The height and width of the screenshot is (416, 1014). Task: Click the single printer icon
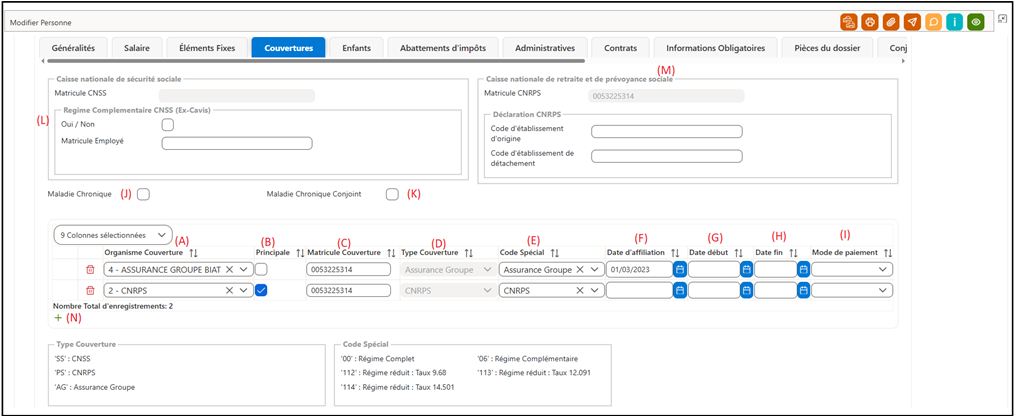click(x=870, y=22)
